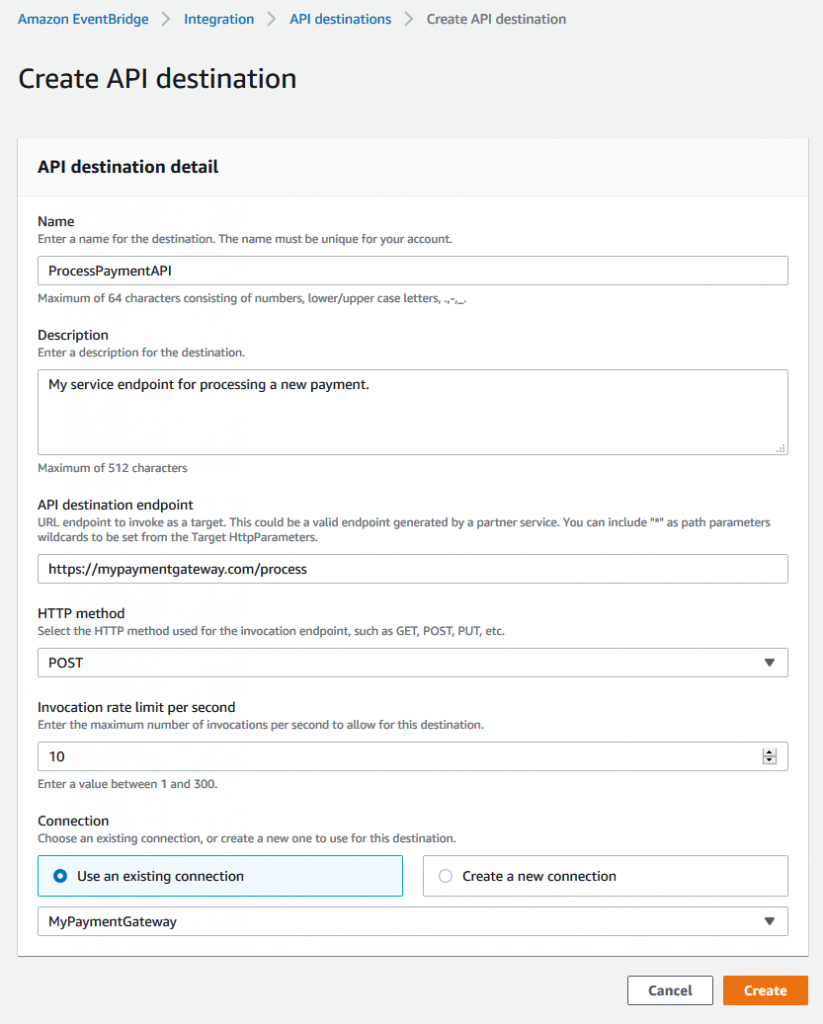Image resolution: width=823 pixels, height=1024 pixels.
Task: Click the stepper up arrow for rate limit
Action: point(769,751)
